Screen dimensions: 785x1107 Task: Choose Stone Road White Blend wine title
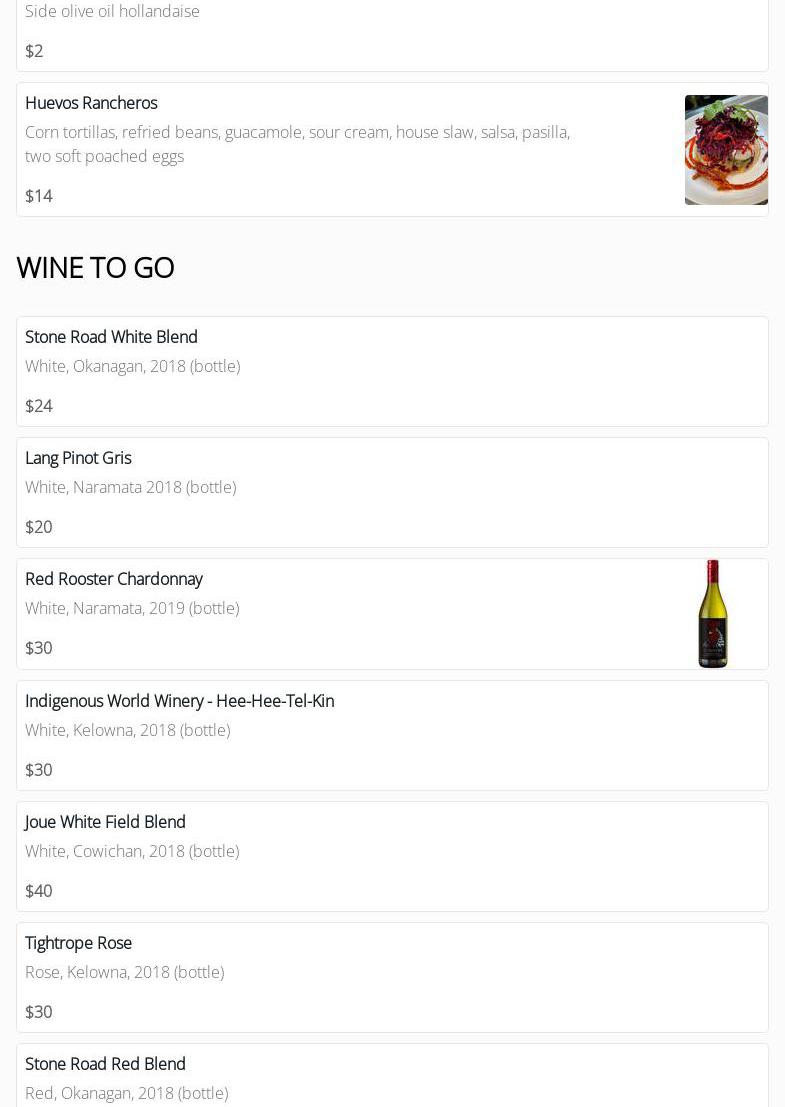(111, 337)
